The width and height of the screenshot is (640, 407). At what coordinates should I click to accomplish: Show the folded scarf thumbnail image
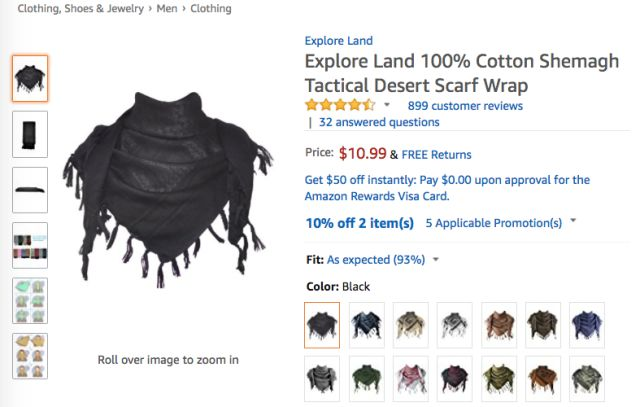coord(30,134)
